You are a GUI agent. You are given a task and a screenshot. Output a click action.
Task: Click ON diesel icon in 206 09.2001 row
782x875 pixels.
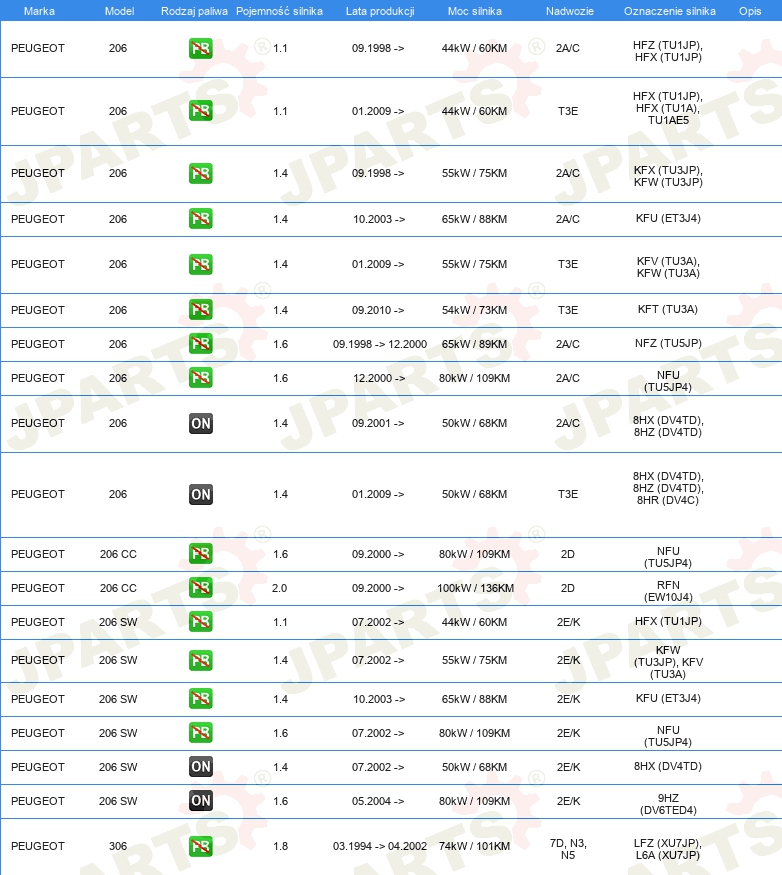[x=200, y=424]
